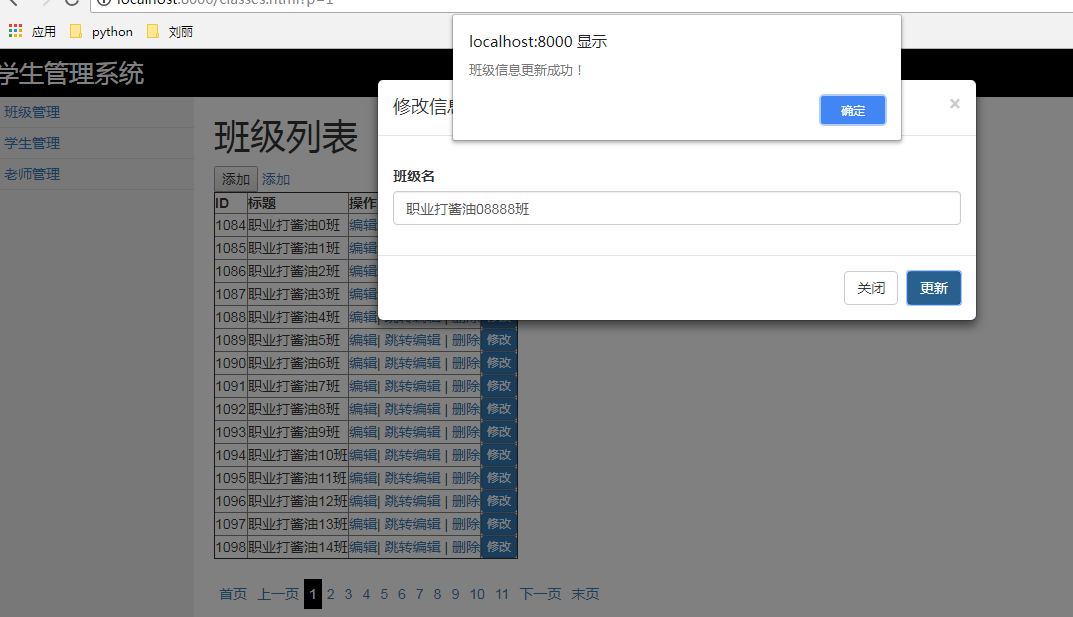The image size is (1073, 617).
Task: Click the 添加 button above the table
Action: (x=235, y=179)
